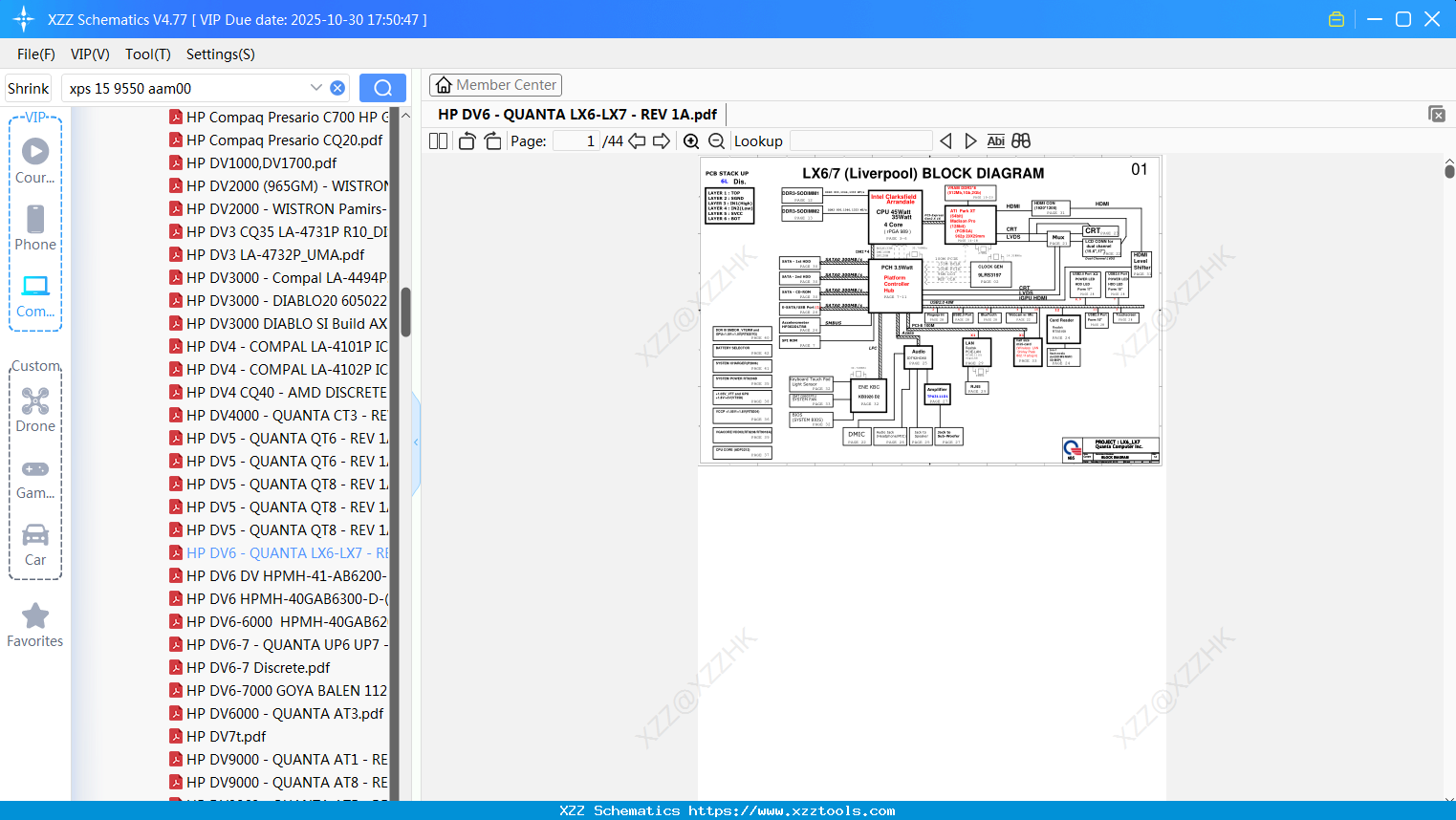Click the block diagram page thumbnail

coord(930,311)
